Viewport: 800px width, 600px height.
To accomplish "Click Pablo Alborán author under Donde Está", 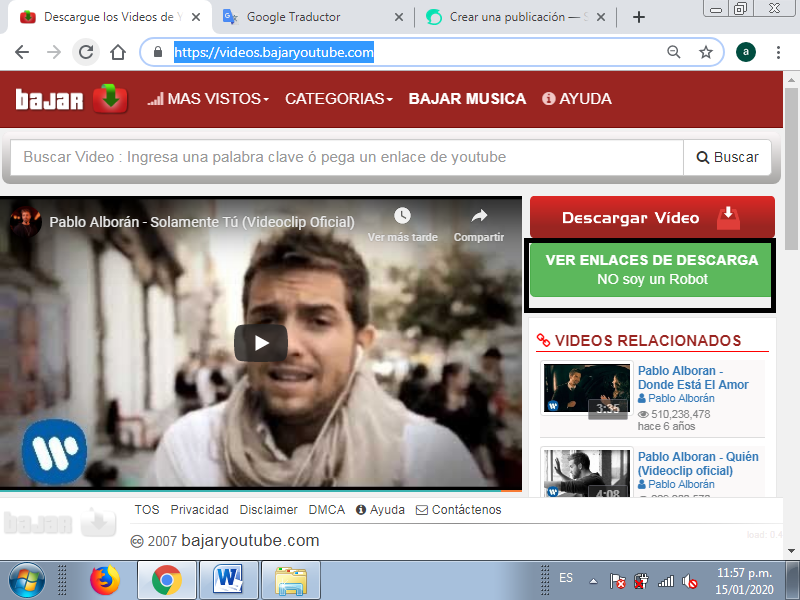I will [676, 398].
